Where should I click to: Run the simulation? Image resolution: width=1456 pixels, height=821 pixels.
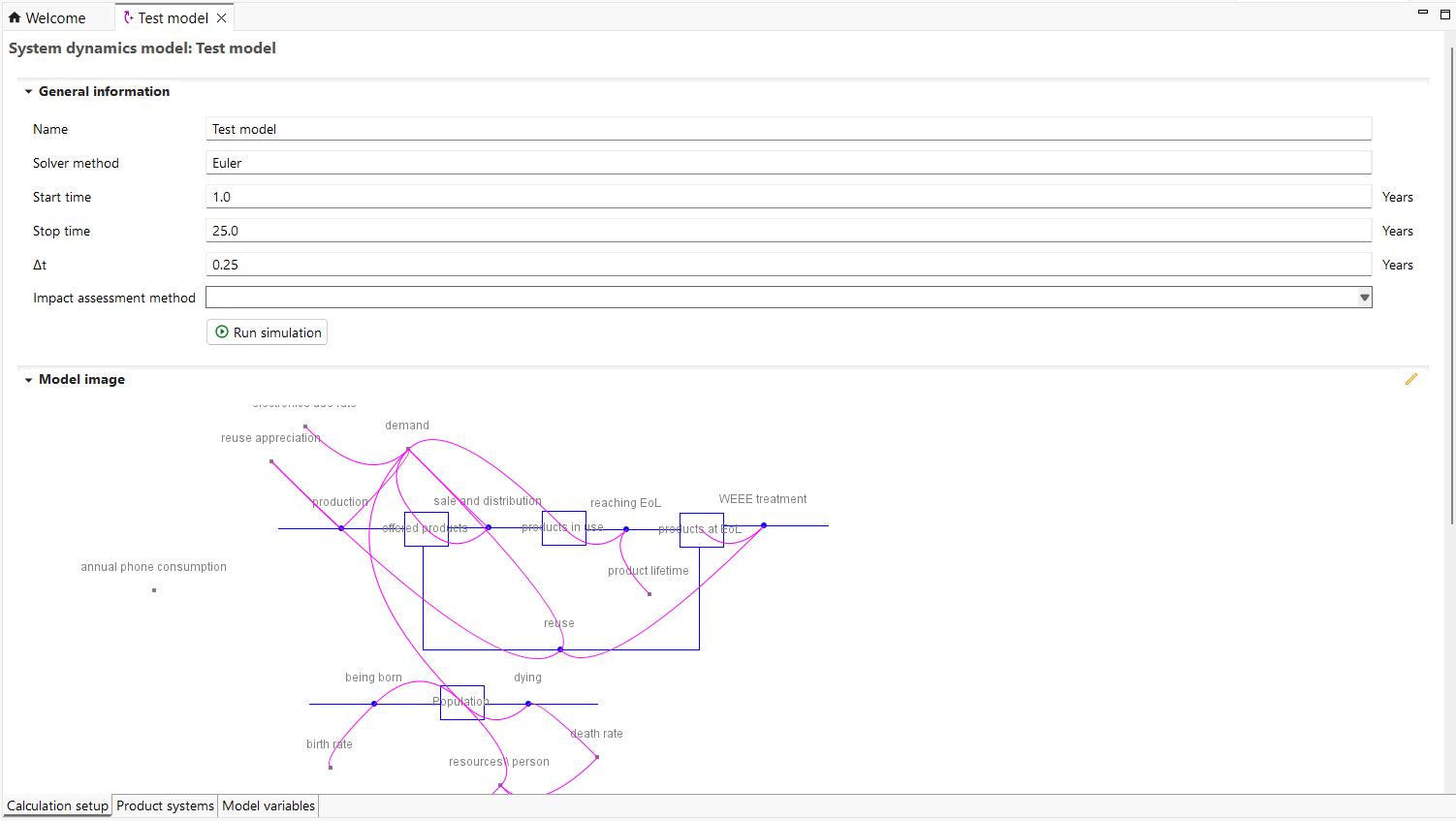(268, 332)
